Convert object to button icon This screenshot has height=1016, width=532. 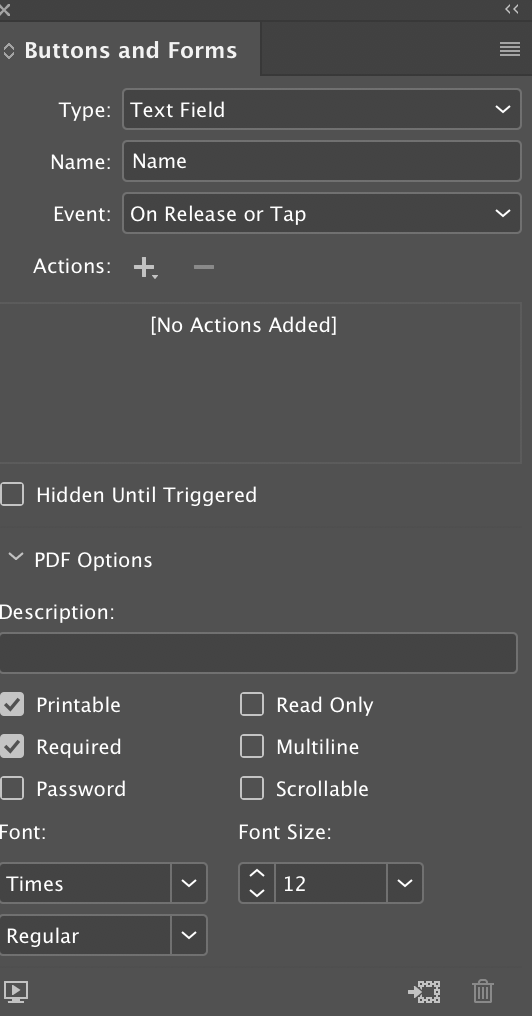(424, 991)
